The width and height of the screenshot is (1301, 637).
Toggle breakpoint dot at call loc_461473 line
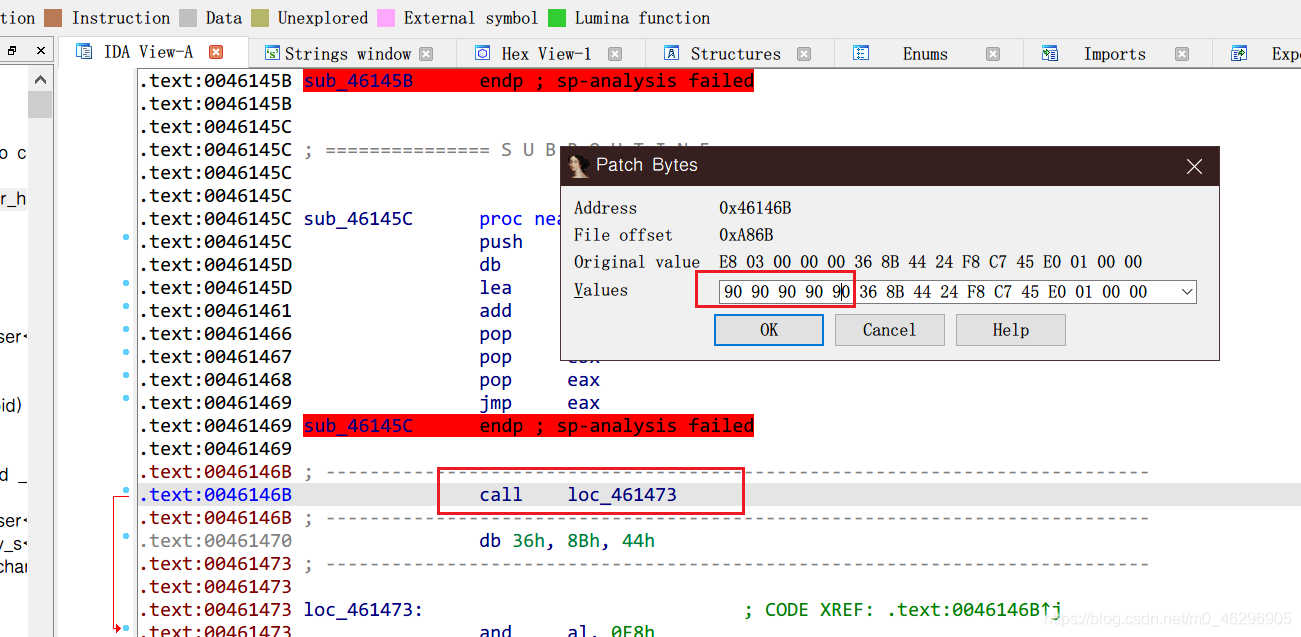[x=125, y=490]
